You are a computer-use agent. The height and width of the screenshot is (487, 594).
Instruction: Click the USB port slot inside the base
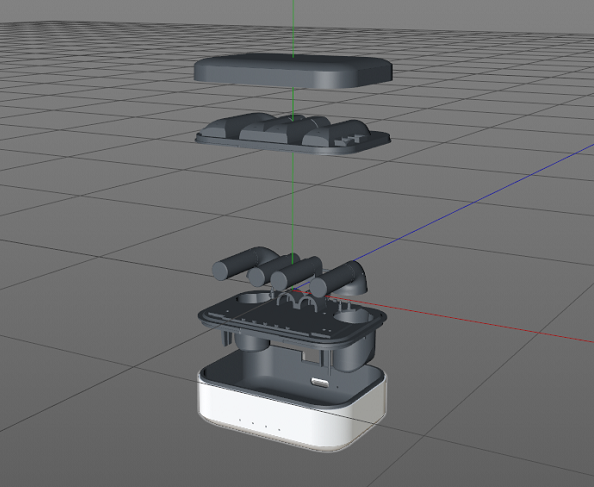point(320,382)
